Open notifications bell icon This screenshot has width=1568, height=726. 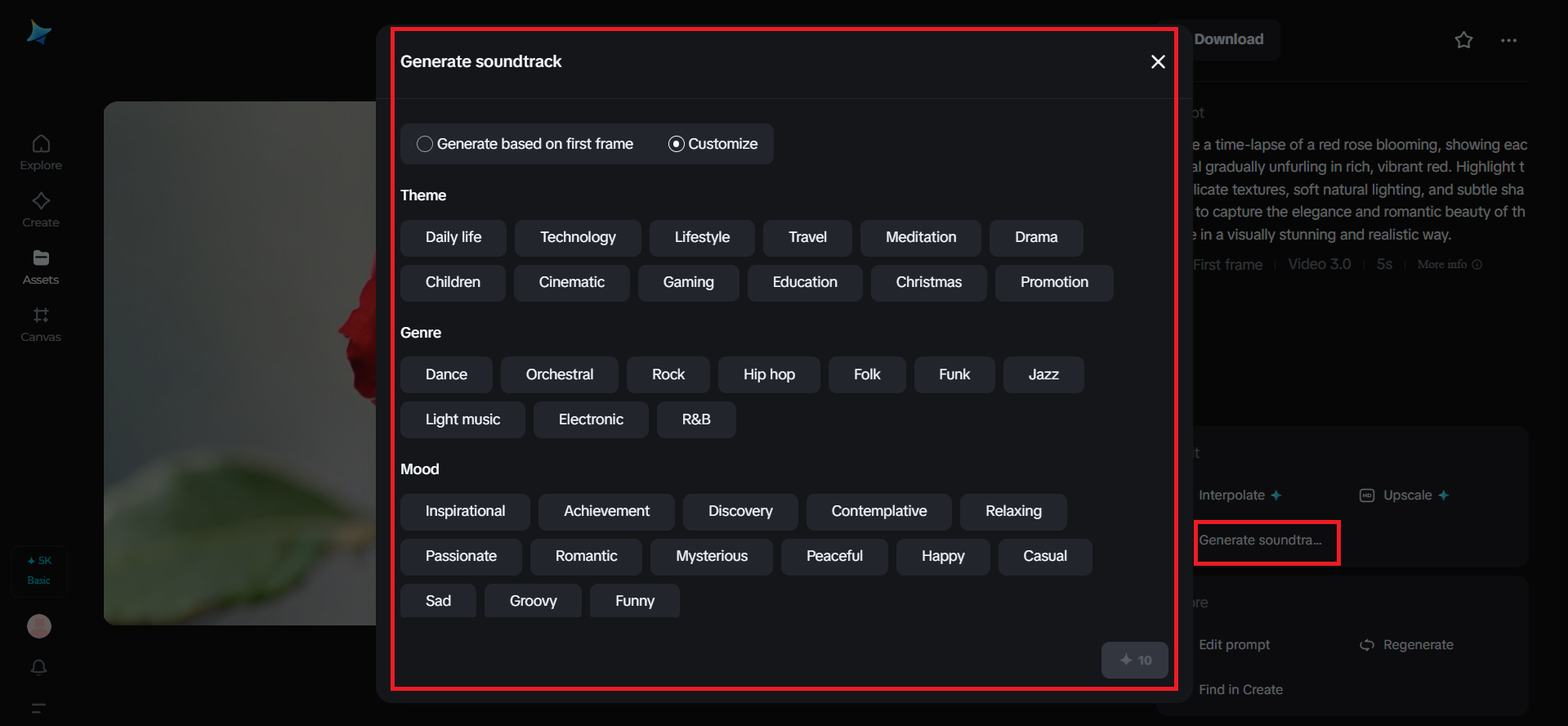coord(38,667)
